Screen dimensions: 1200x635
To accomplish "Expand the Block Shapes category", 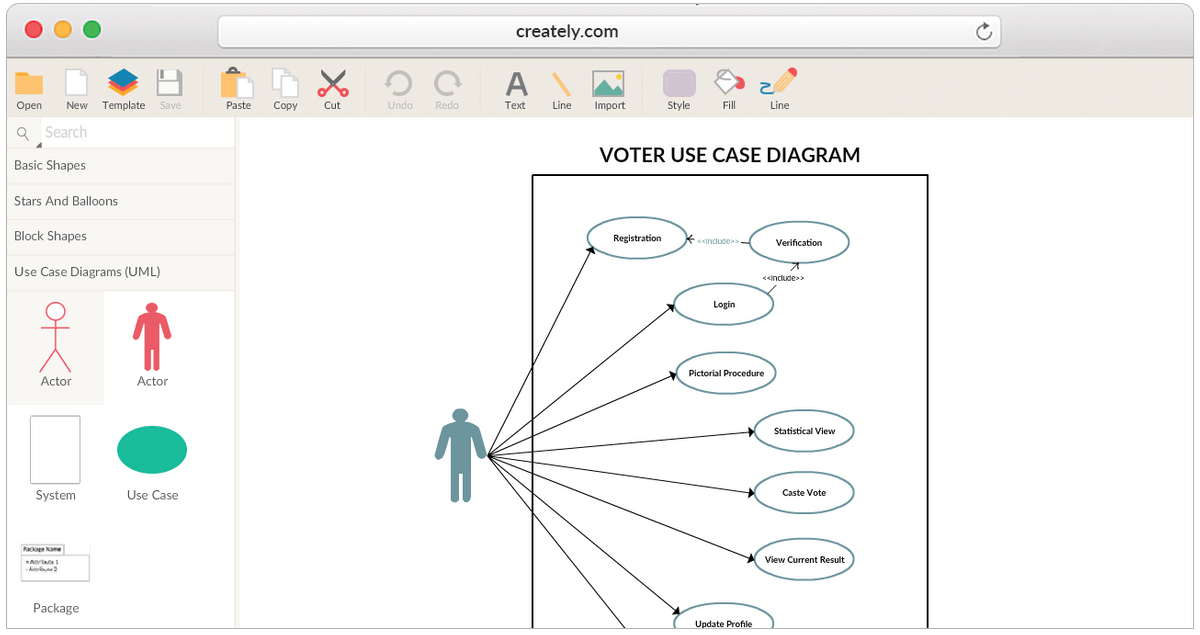I will point(121,236).
